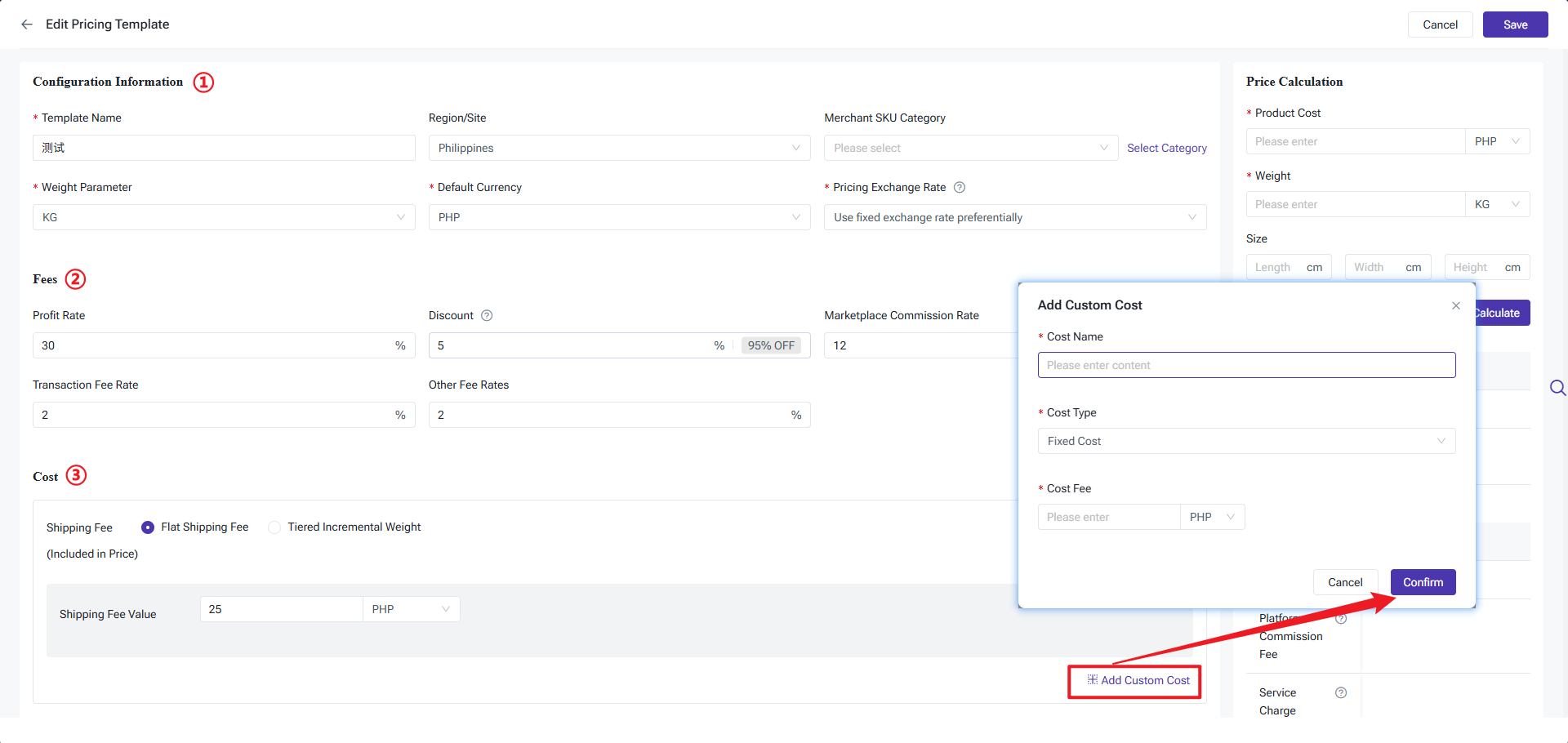Open the Region/Site Philippines dropdown
This screenshot has width=1568, height=743.
[x=618, y=148]
